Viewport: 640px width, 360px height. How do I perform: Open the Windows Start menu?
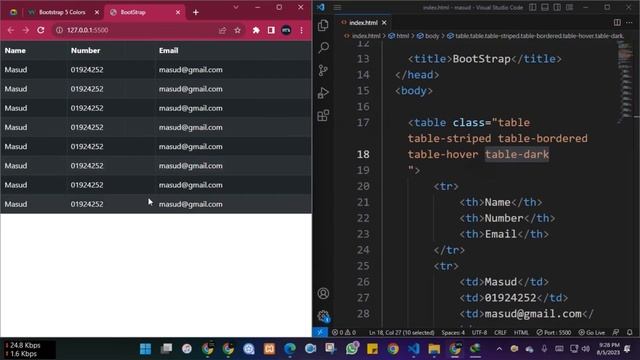coord(145,349)
